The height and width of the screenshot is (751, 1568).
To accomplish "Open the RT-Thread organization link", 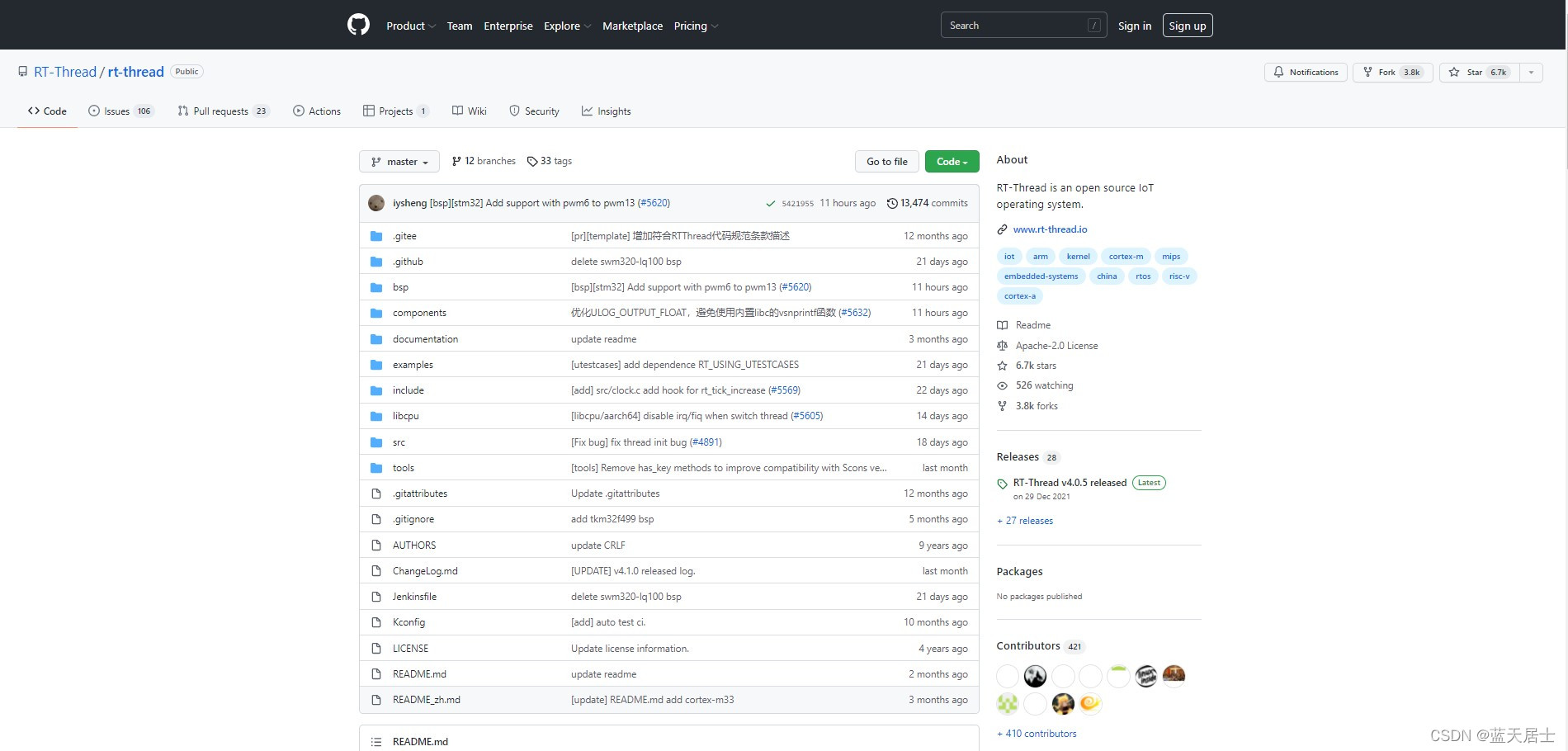I will [65, 72].
